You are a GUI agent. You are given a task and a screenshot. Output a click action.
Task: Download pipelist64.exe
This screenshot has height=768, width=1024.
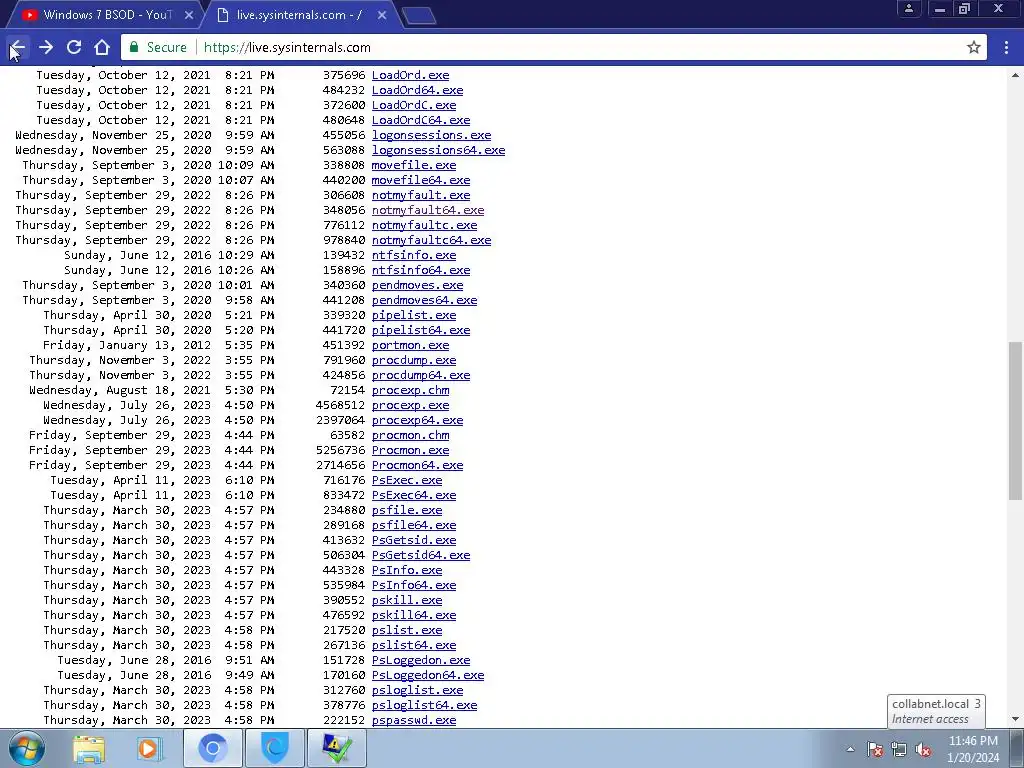421,330
